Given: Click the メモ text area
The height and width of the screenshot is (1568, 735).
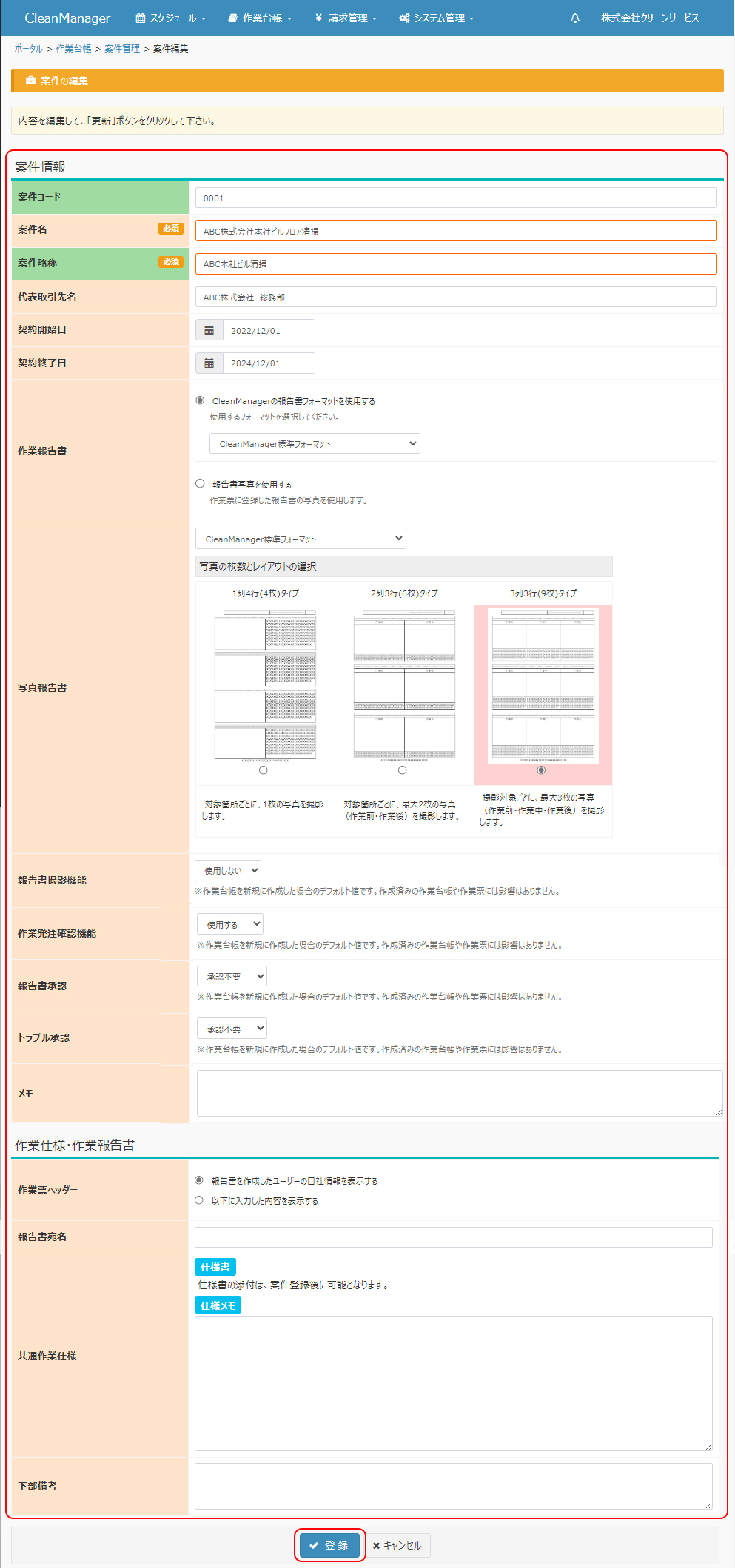Looking at the screenshot, I should (x=460, y=1093).
